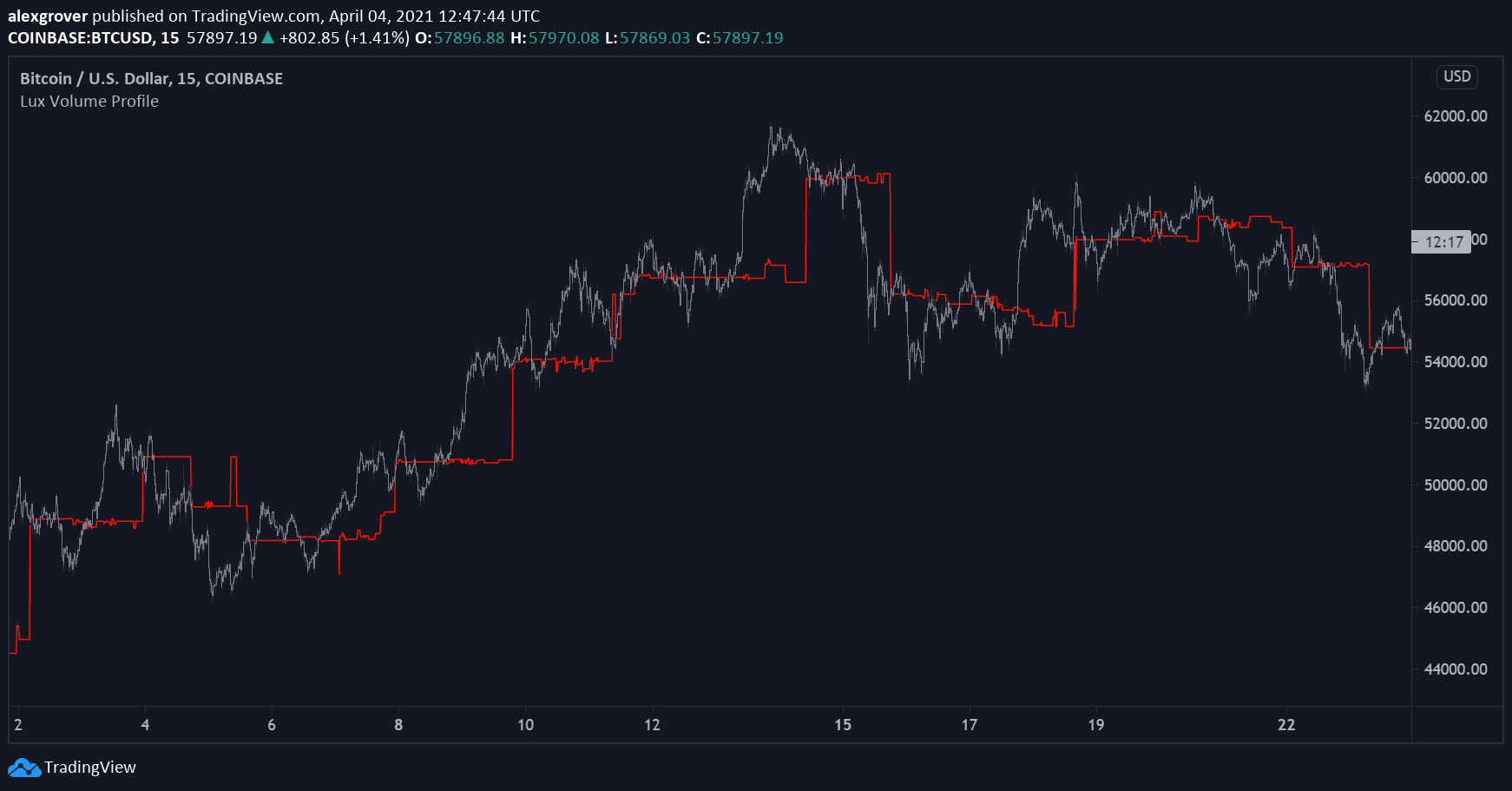Click date label 6 on time axis

(x=272, y=725)
